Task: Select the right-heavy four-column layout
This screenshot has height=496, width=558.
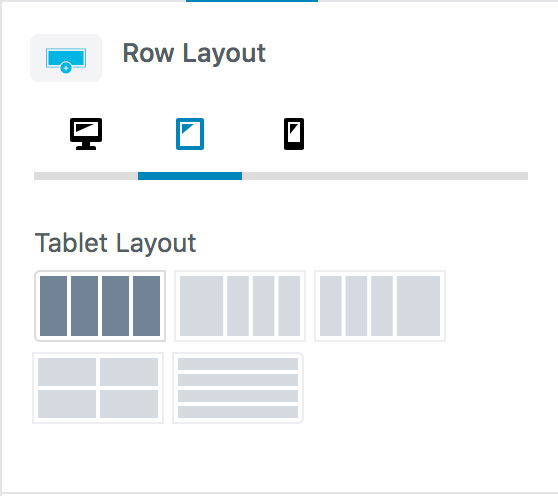Action: 380,306
